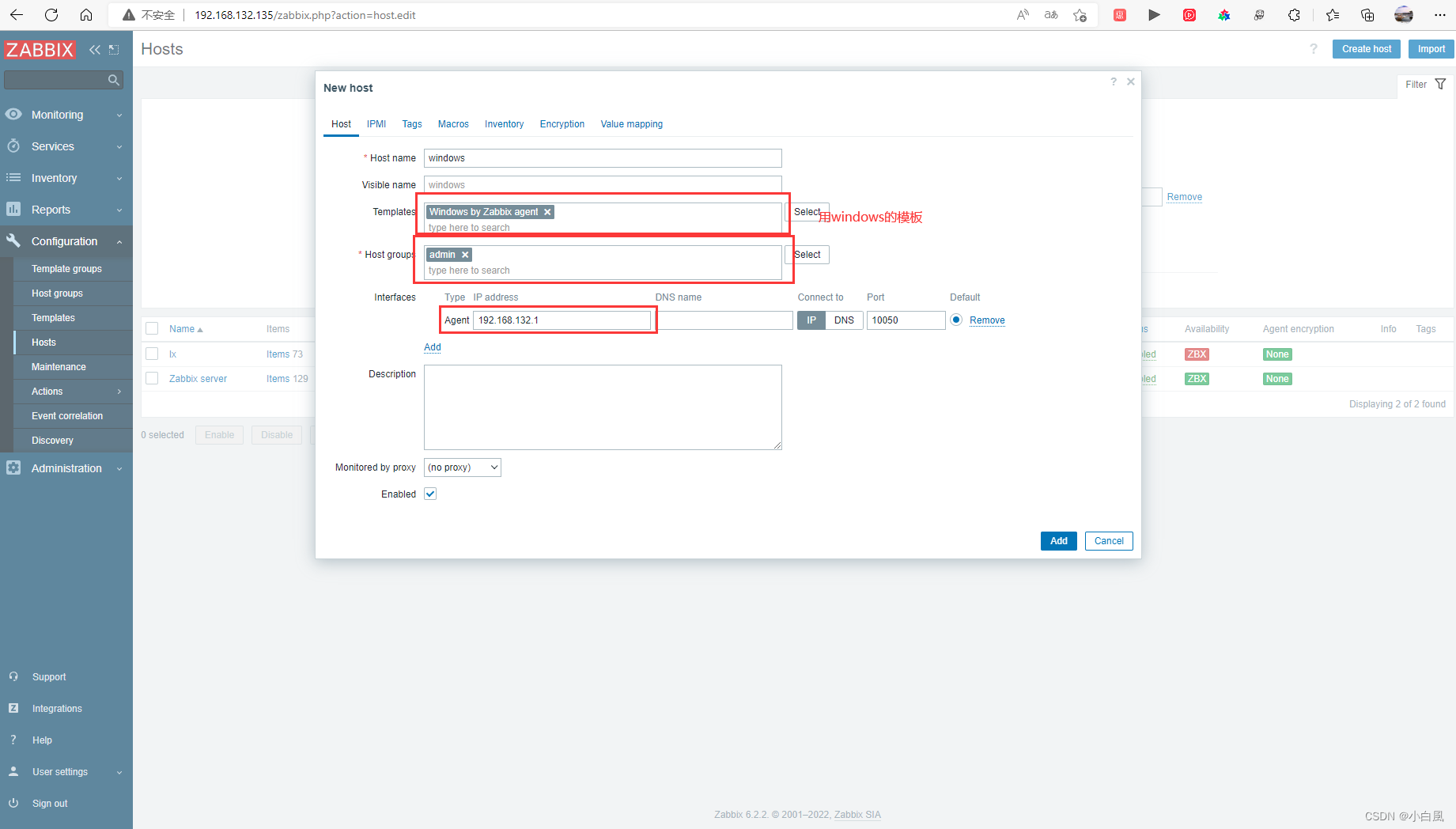1456x829 pixels.
Task: Collapse the Configuration menu
Action: pyautogui.click(x=66, y=241)
